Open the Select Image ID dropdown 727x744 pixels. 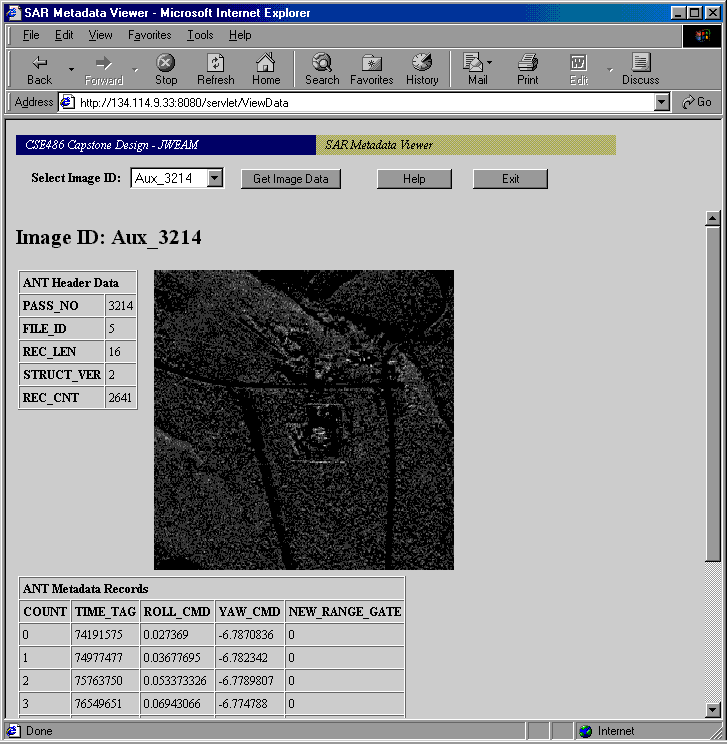215,178
